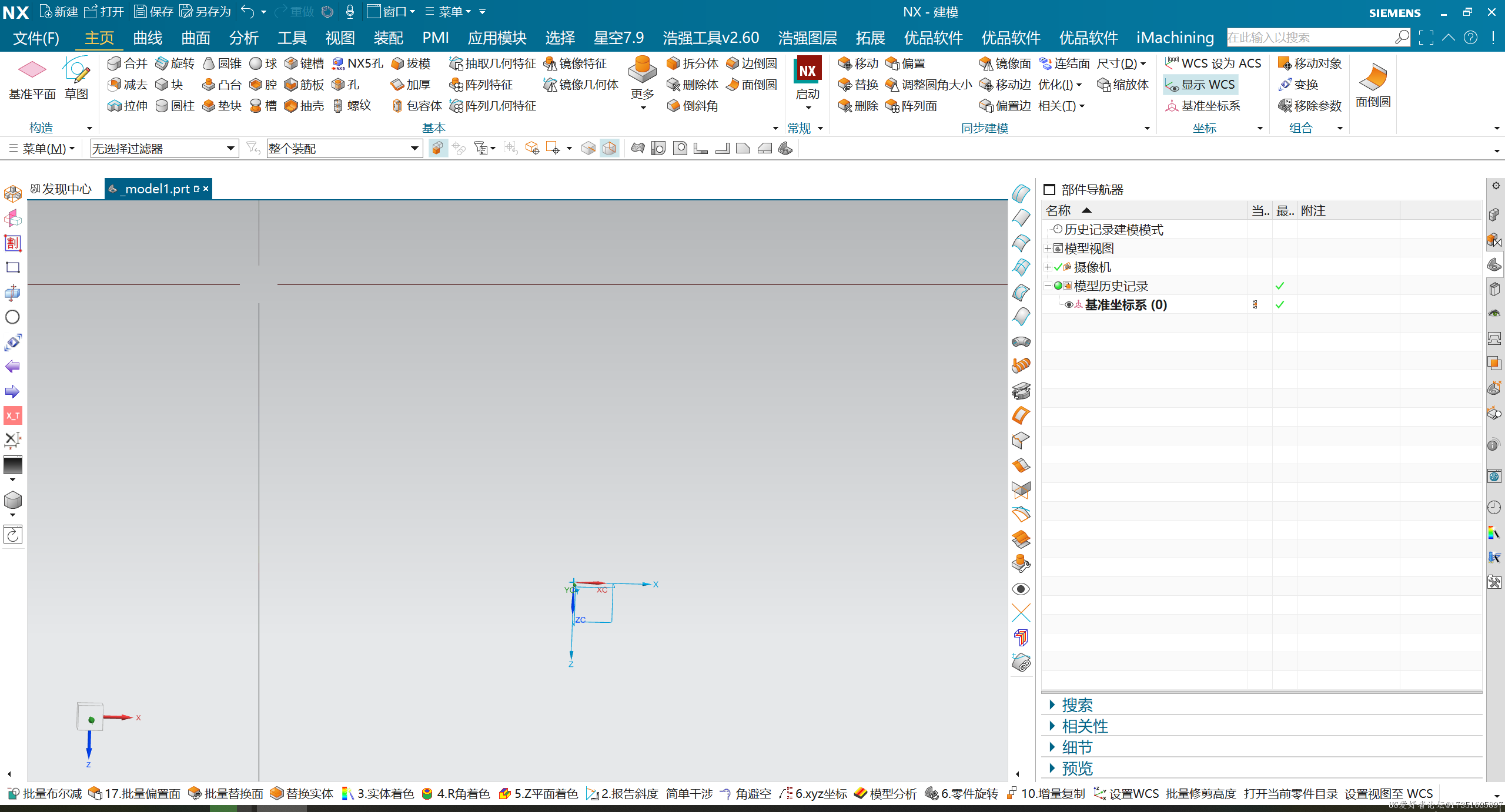Toggle the green check beside 摄像机
The height and width of the screenshot is (812, 1505).
coord(1058,267)
